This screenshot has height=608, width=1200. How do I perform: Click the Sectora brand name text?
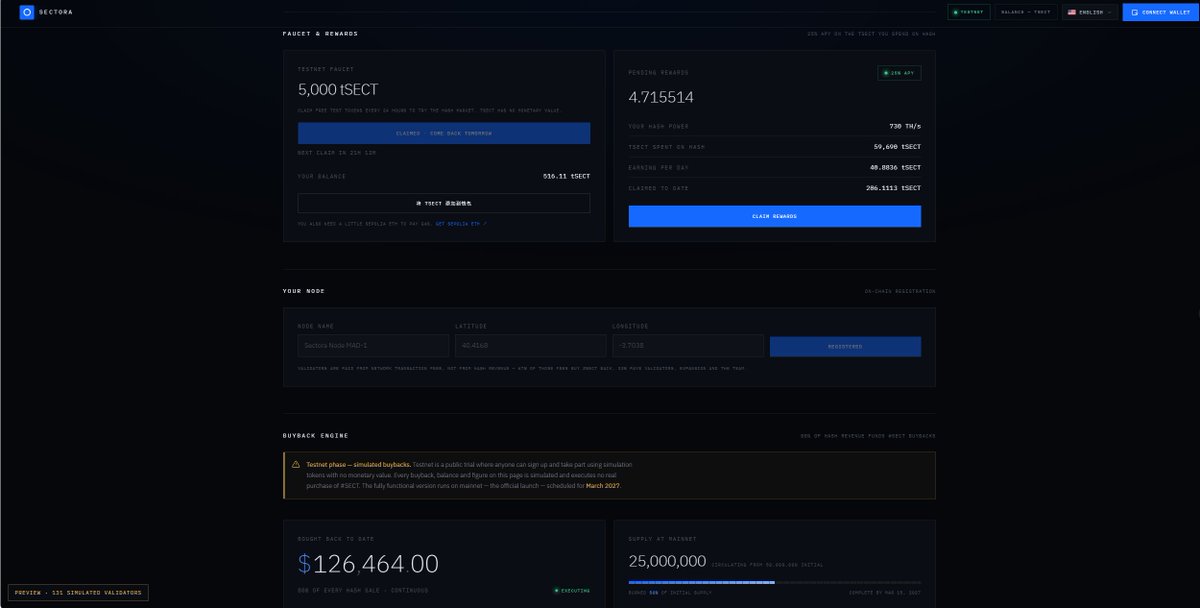55,12
